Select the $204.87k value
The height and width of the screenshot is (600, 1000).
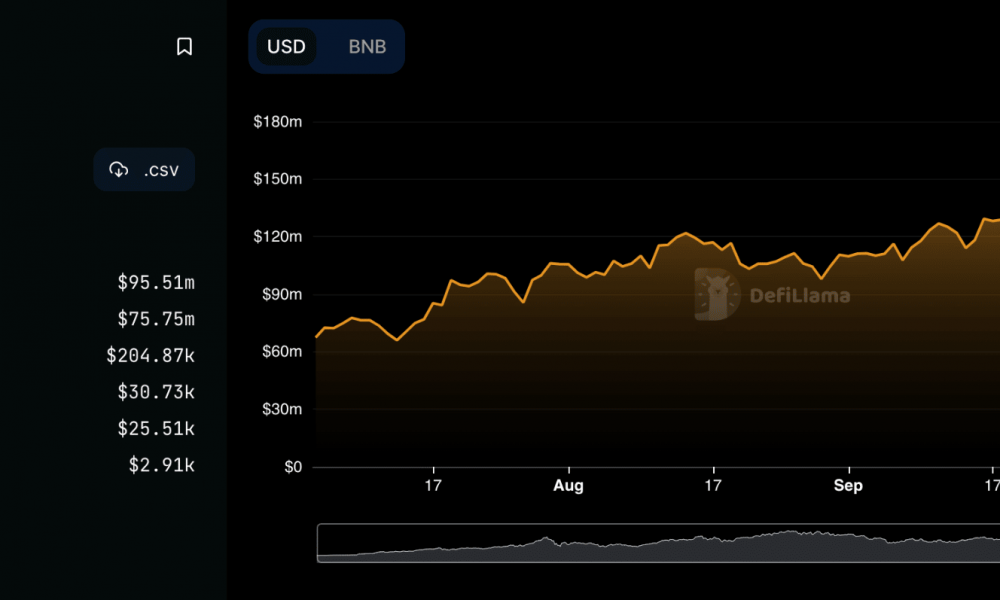pyautogui.click(x=151, y=355)
